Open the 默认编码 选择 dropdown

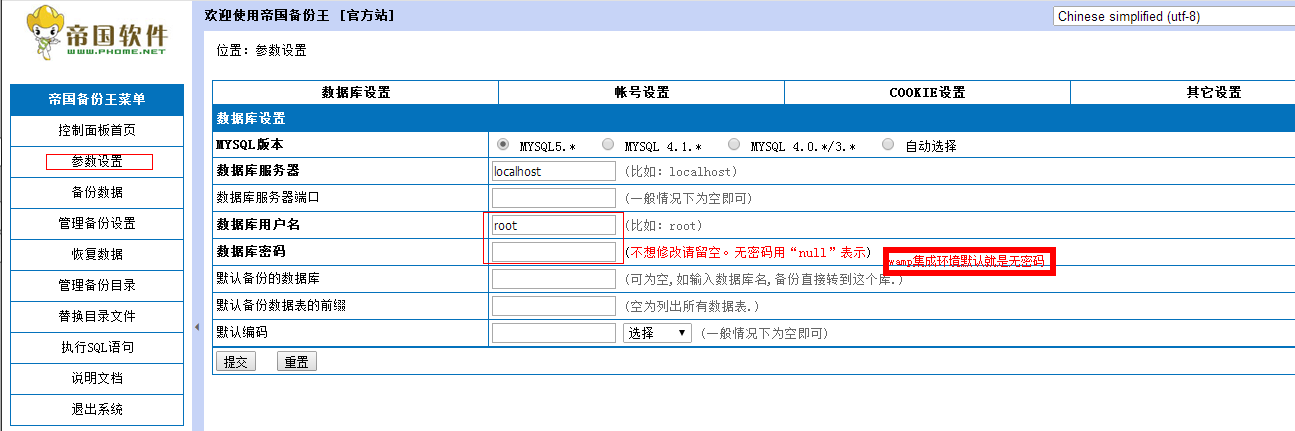656,332
